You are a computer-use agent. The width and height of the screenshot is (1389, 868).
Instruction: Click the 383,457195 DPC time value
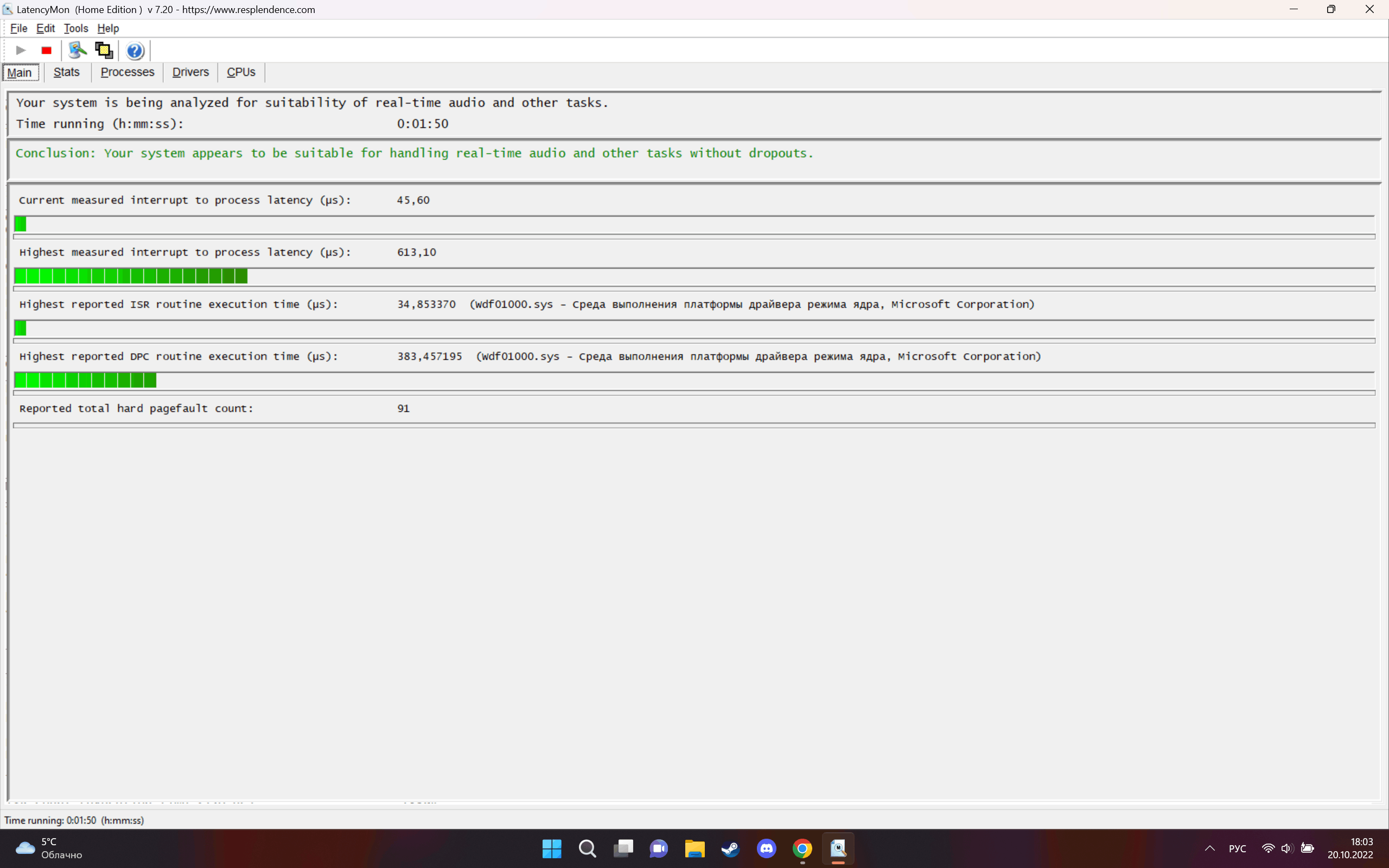click(x=429, y=356)
